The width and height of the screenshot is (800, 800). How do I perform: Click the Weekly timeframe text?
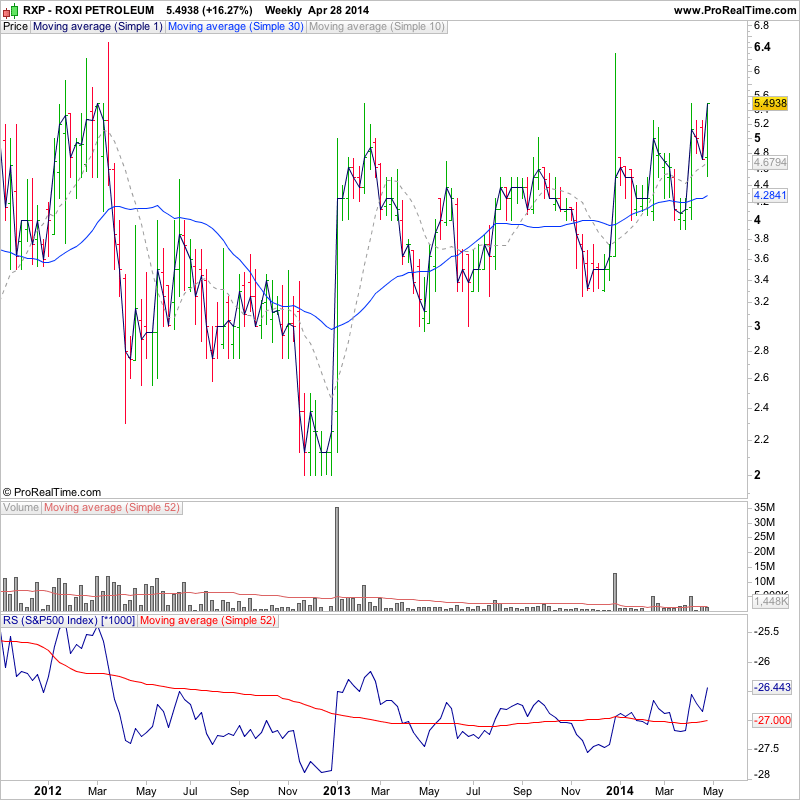pos(283,10)
